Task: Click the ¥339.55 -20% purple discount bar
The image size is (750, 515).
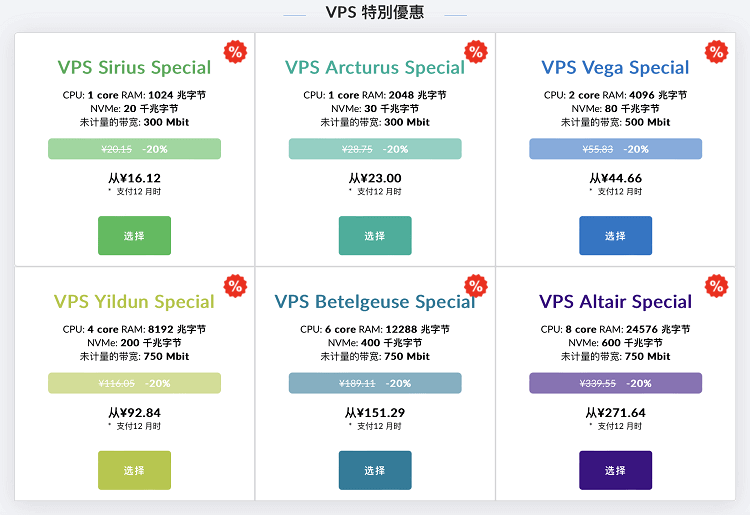Action: [x=616, y=383]
